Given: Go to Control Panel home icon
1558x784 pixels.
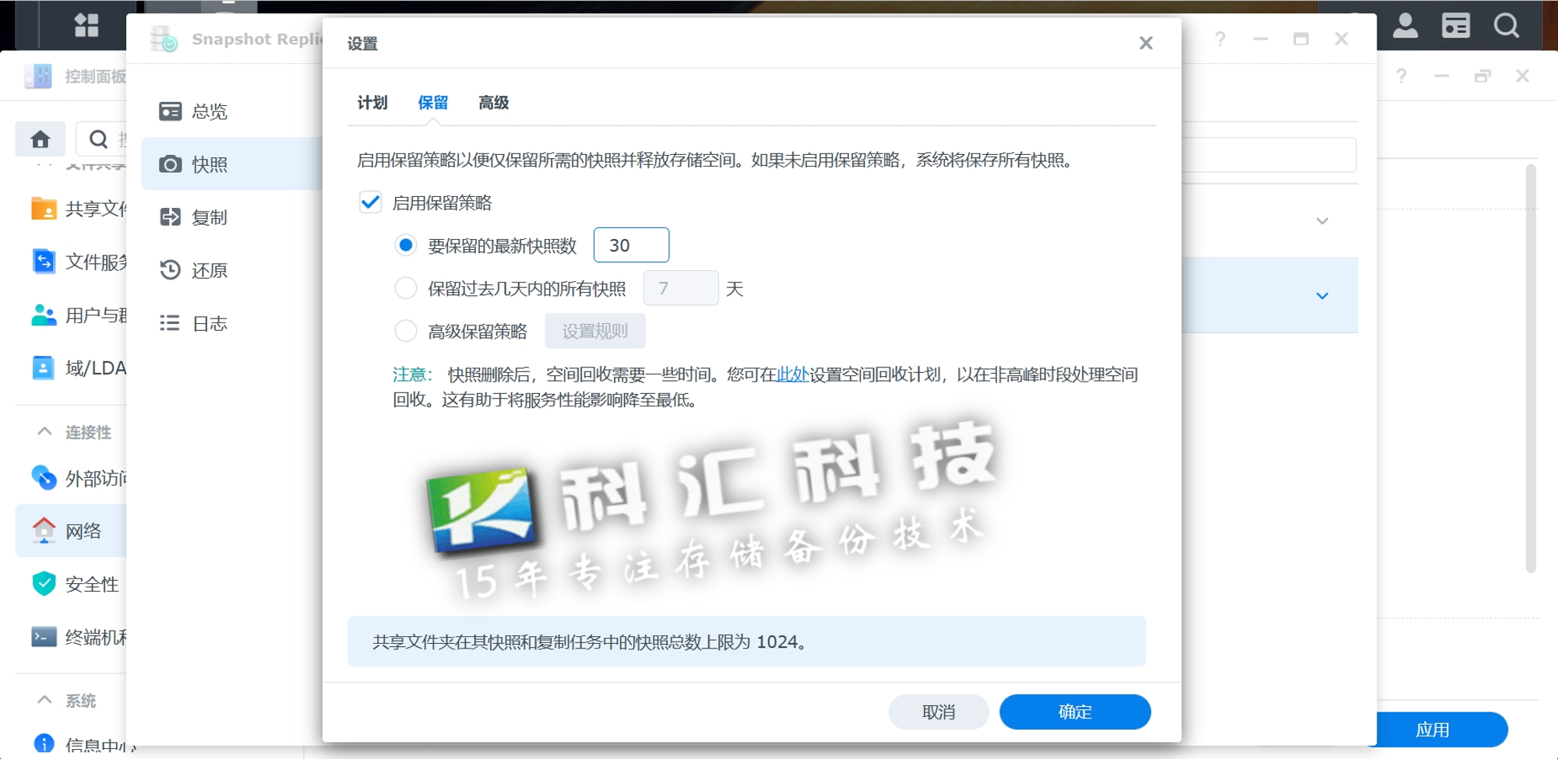Looking at the screenshot, I should click(x=41, y=139).
